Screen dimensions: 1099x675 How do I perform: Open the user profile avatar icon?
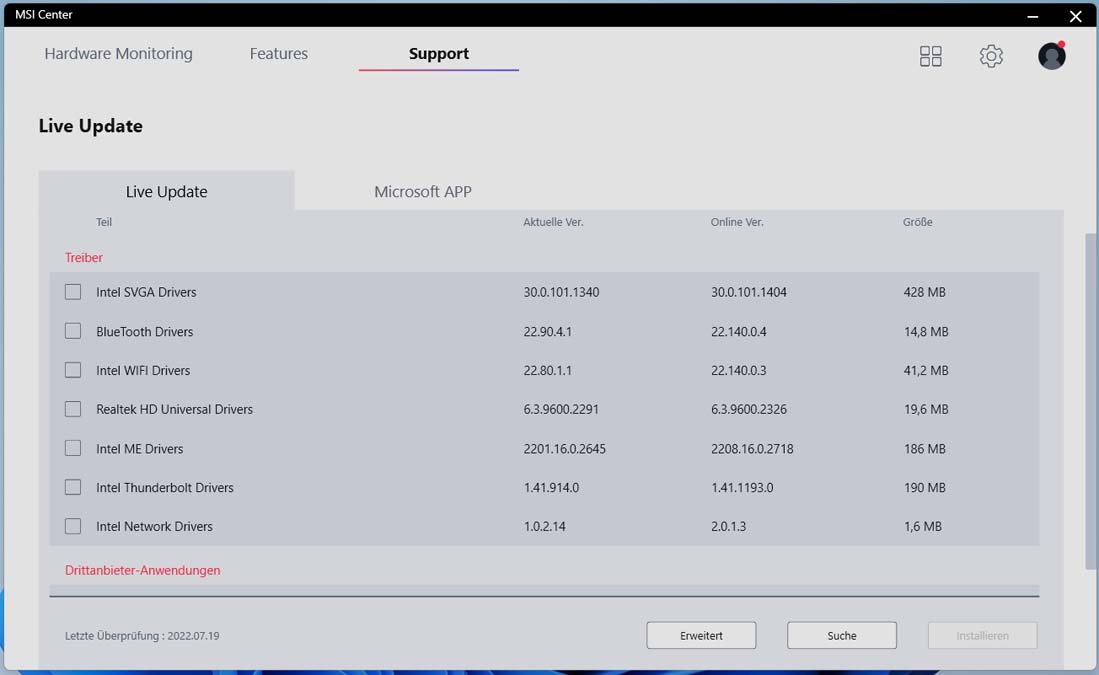[1051, 55]
